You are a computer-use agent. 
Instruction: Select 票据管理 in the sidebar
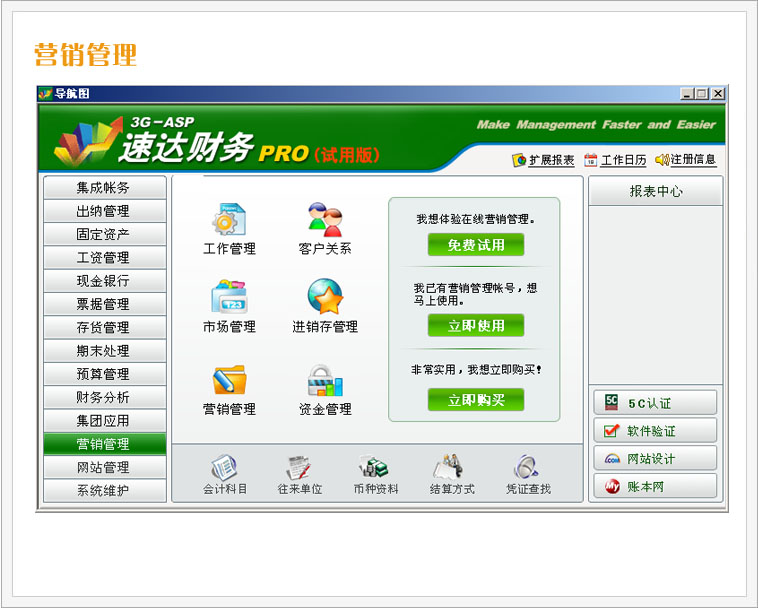(x=105, y=304)
